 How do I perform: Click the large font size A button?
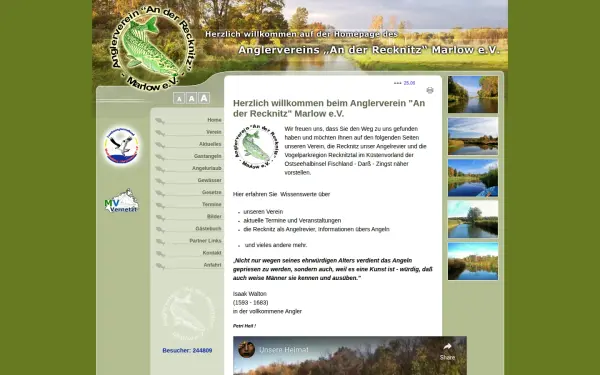pos(204,98)
